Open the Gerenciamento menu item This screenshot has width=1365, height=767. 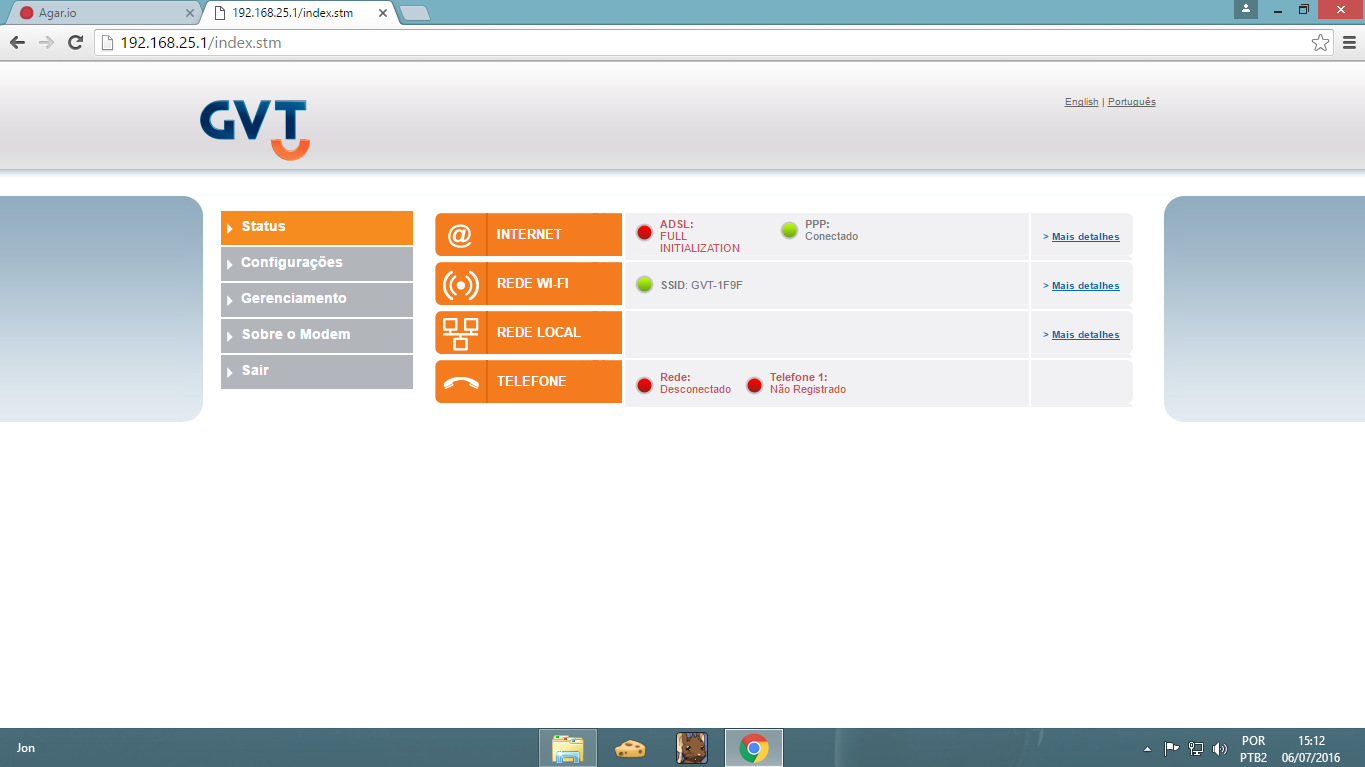pyautogui.click(x=317, y=299)
